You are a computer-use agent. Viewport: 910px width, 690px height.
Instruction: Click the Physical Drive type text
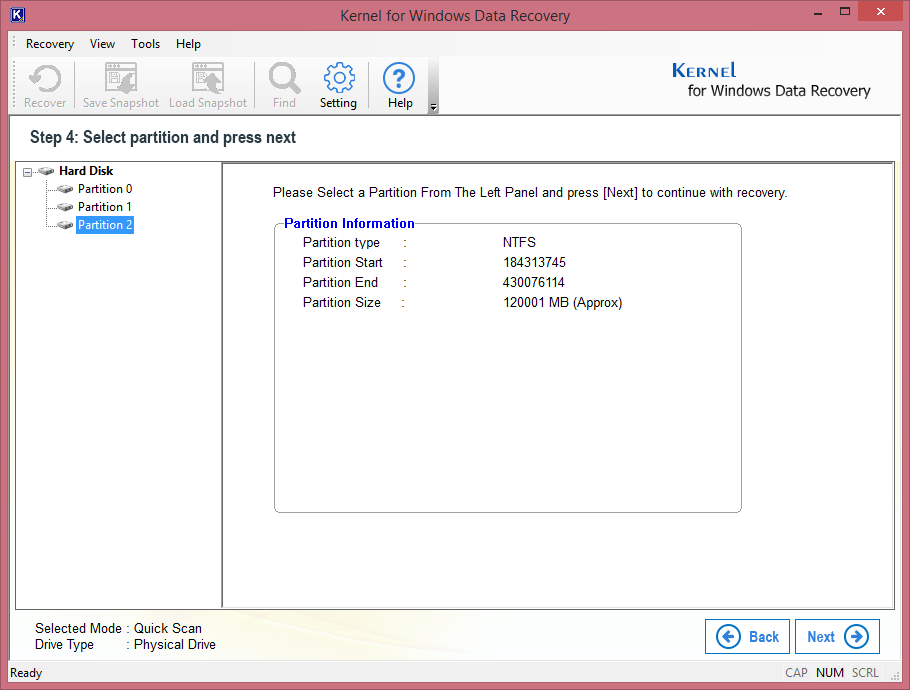coord(175,645)
